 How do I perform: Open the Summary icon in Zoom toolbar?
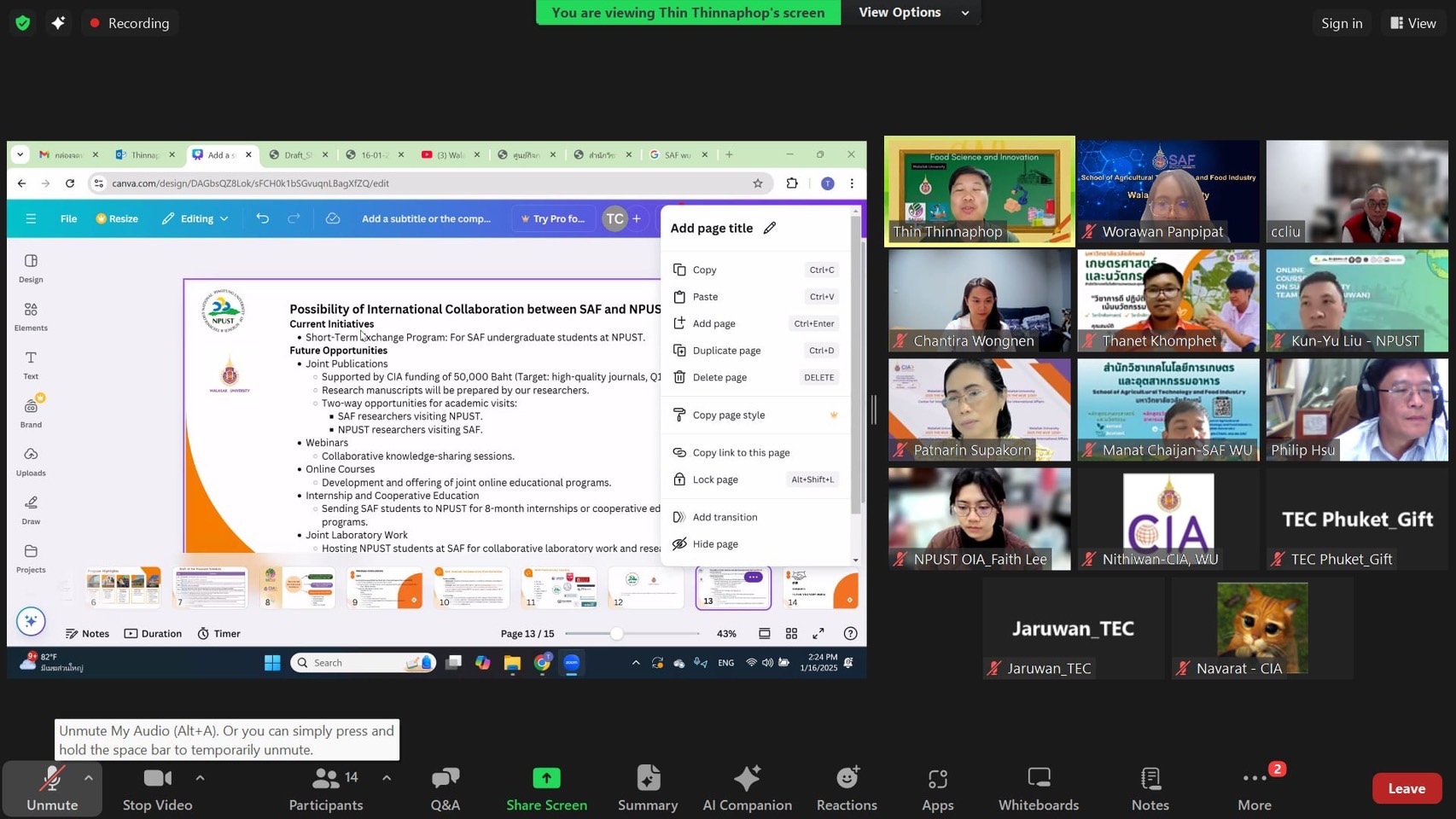[x=648, y=779]
